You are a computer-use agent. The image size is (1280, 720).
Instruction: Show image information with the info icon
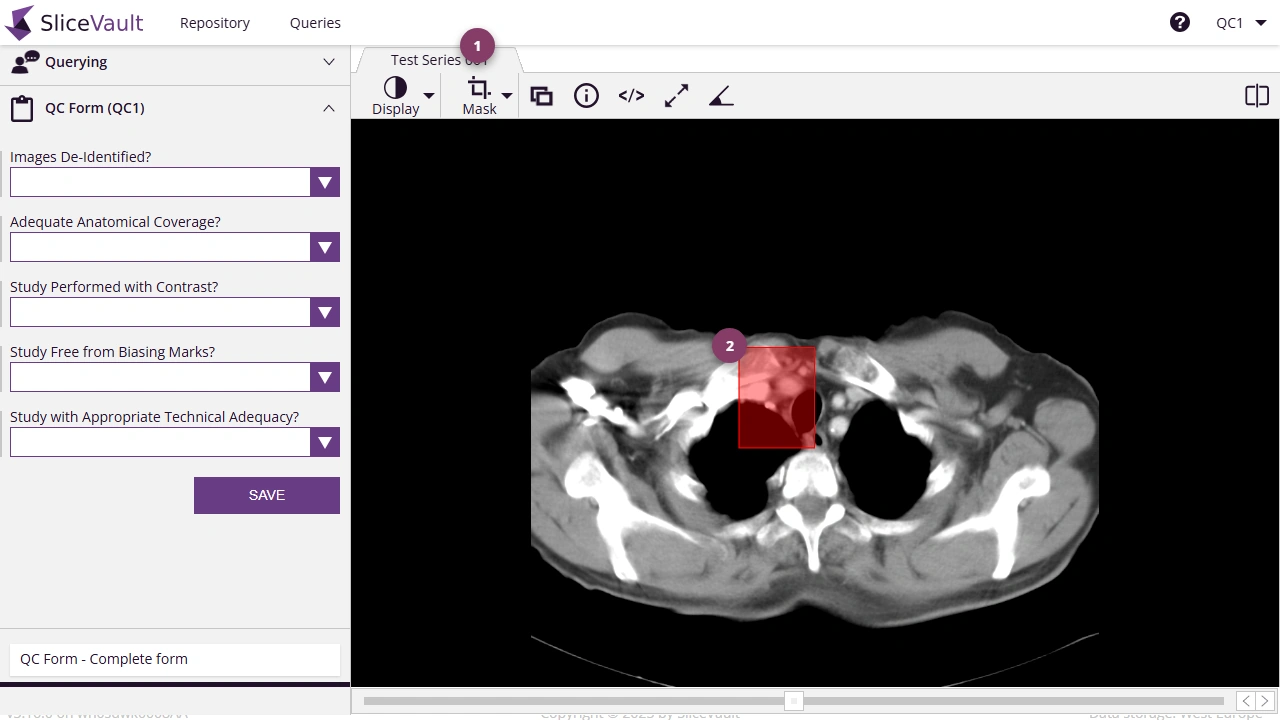[x=586, y=95]
